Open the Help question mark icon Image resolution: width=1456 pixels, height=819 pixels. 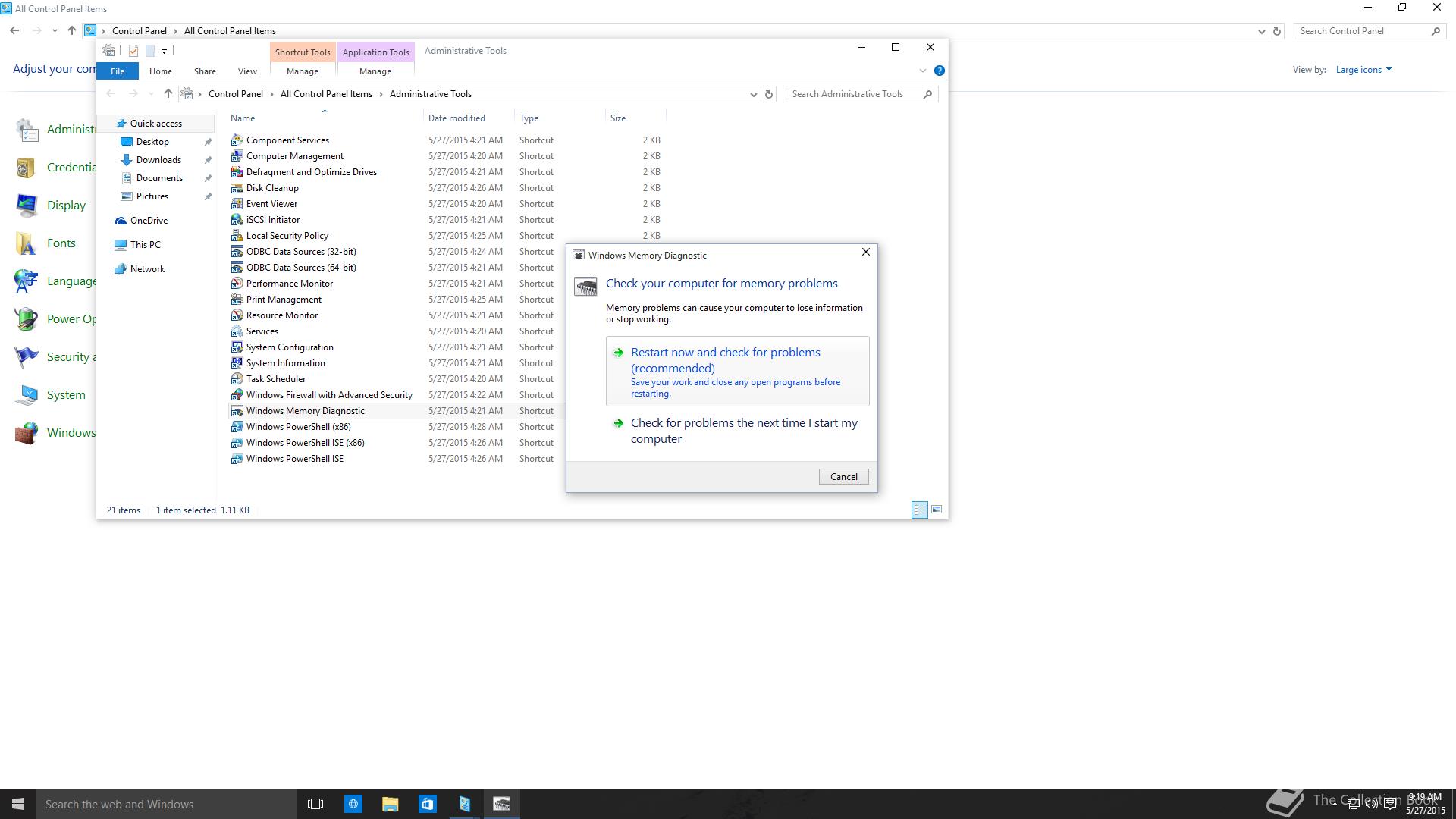tap(939, 71)
